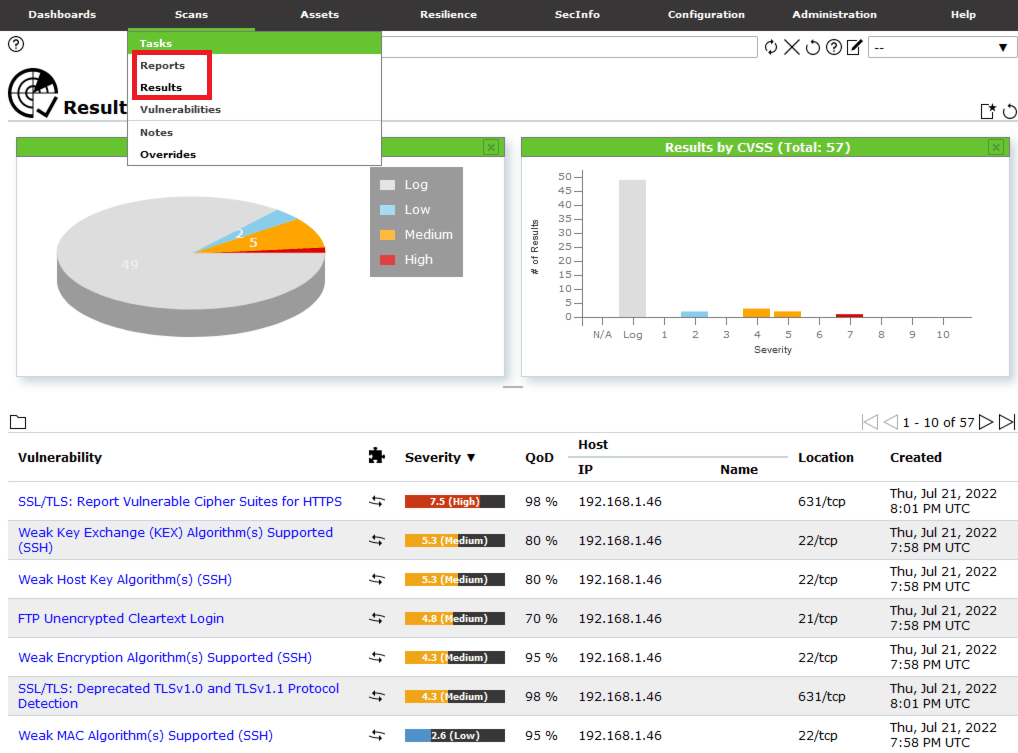Click solution type icon for Weak Key Exchange row
This screenshot has width=1018, height=753.
point(377,540)
